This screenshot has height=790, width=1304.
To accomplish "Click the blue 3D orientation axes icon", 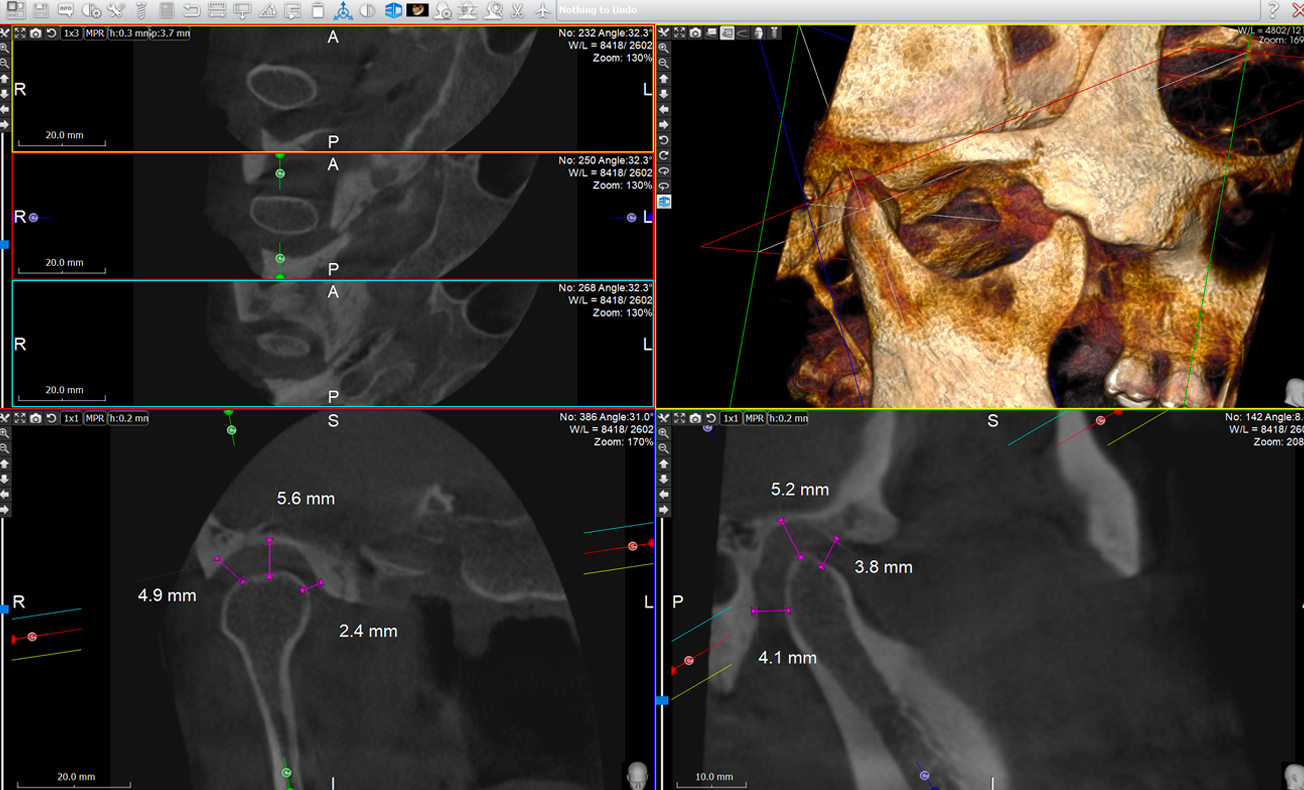I will [343, 10].
